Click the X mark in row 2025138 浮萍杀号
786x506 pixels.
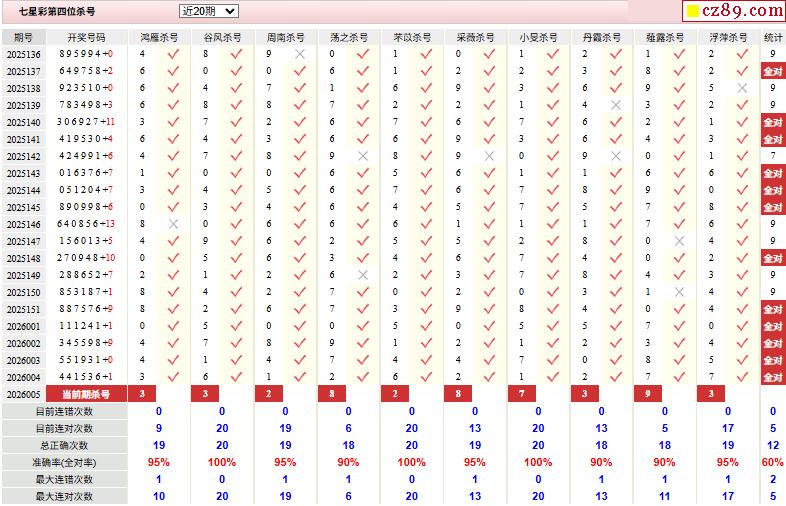pyautogui.click(x=742, y=88)
